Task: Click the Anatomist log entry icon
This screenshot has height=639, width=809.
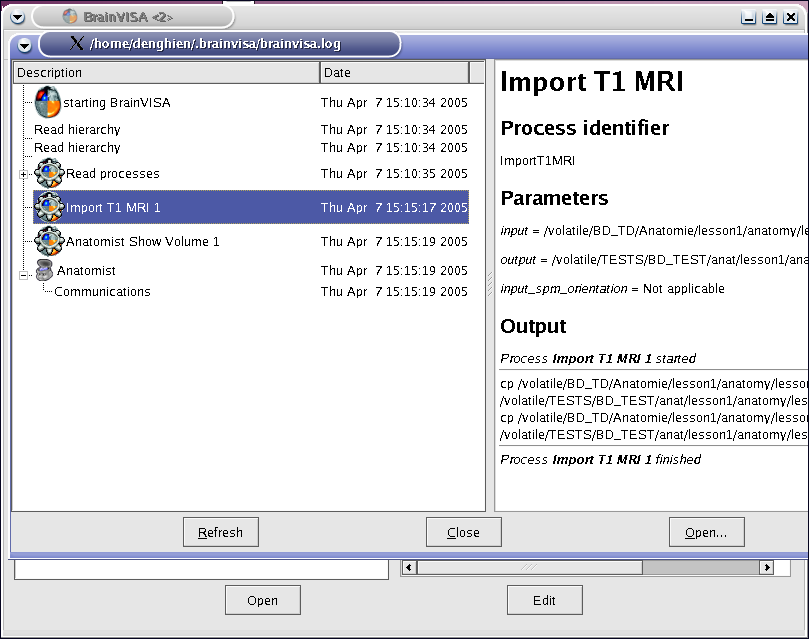Action: (x=43, y=270)
